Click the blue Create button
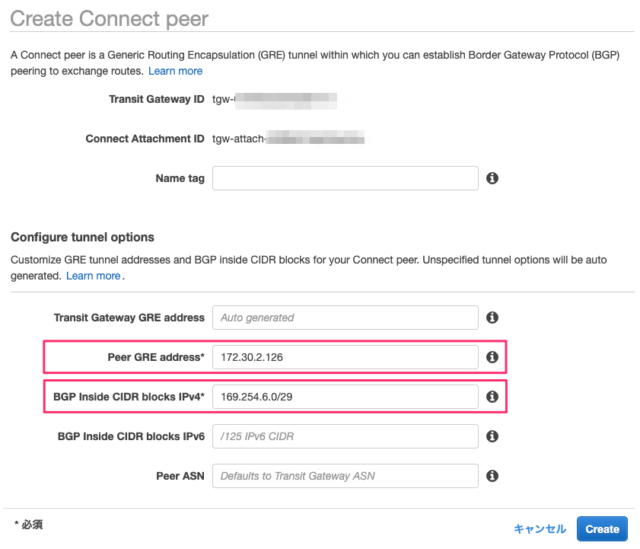The image size is (640, 549). [602, 529]
